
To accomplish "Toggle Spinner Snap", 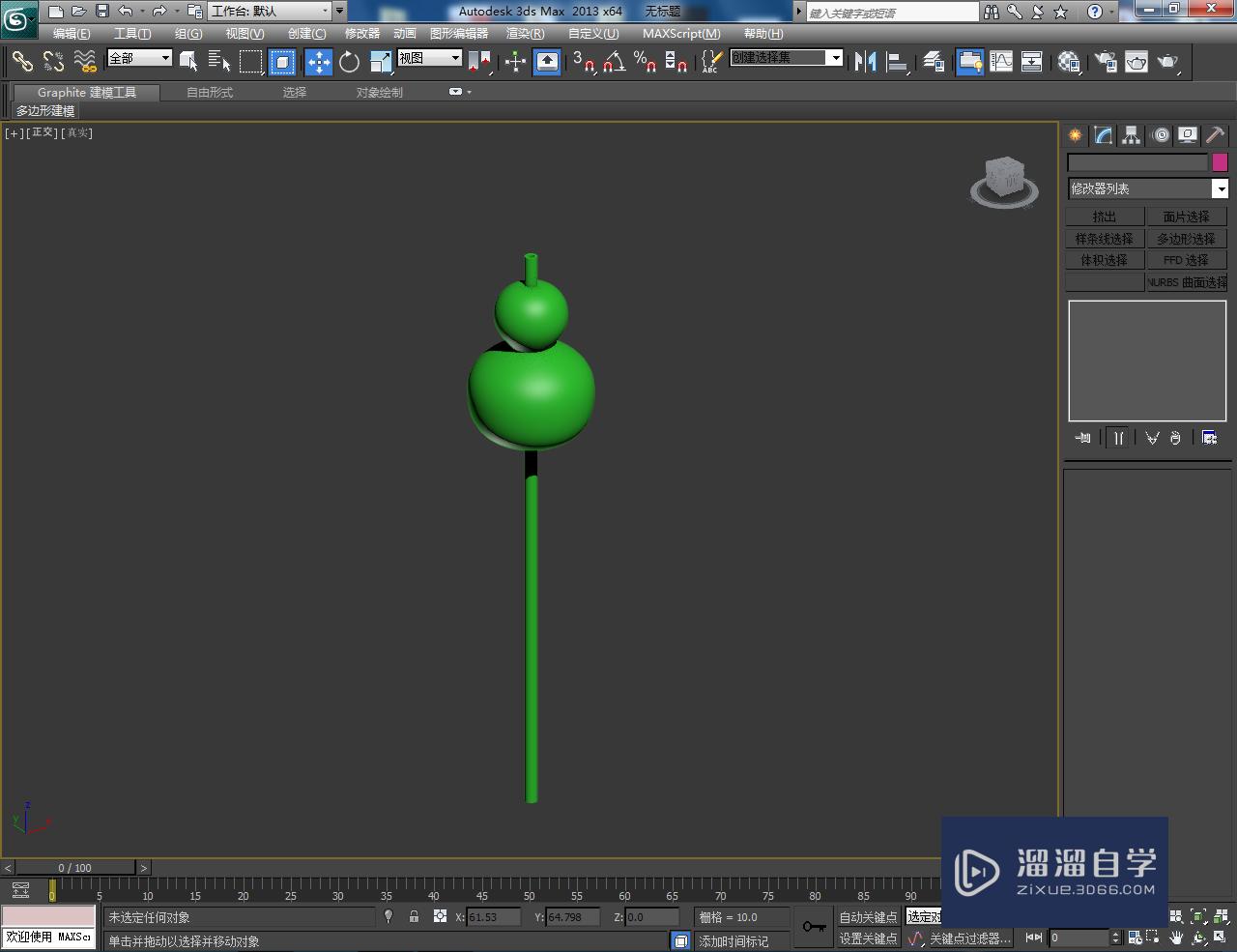I will pyautogui.click(x=677, y=62).
